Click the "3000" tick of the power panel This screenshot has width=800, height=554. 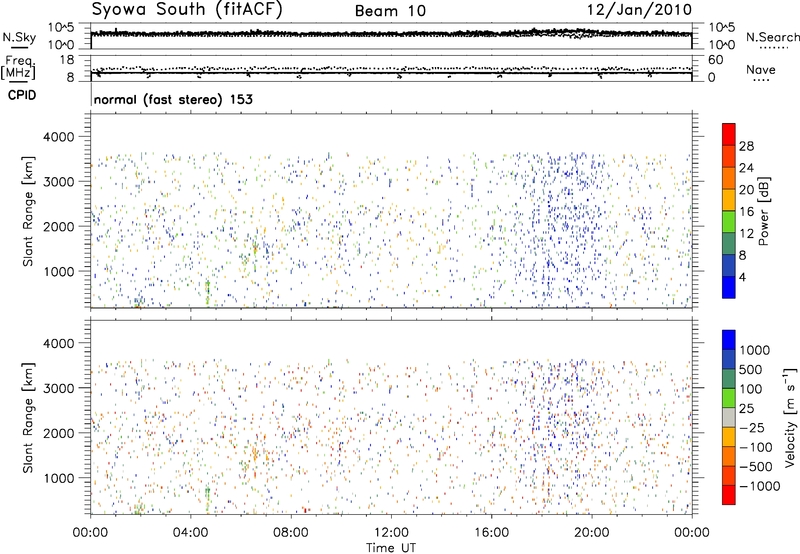58,182
